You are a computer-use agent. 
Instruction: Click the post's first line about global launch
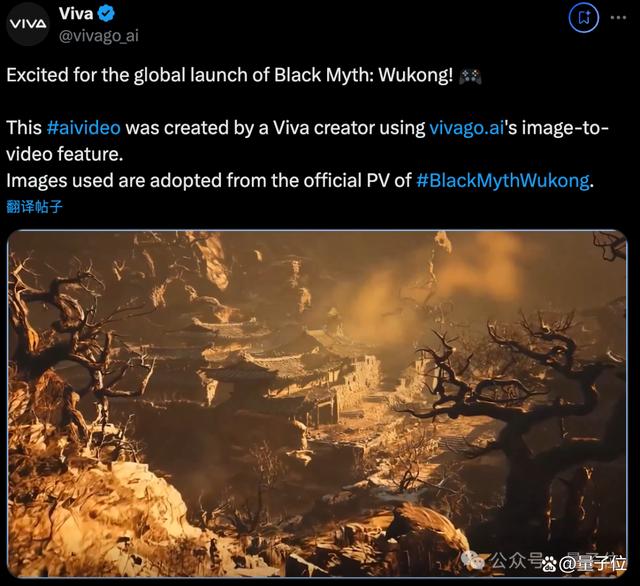[x=230, y=75]
